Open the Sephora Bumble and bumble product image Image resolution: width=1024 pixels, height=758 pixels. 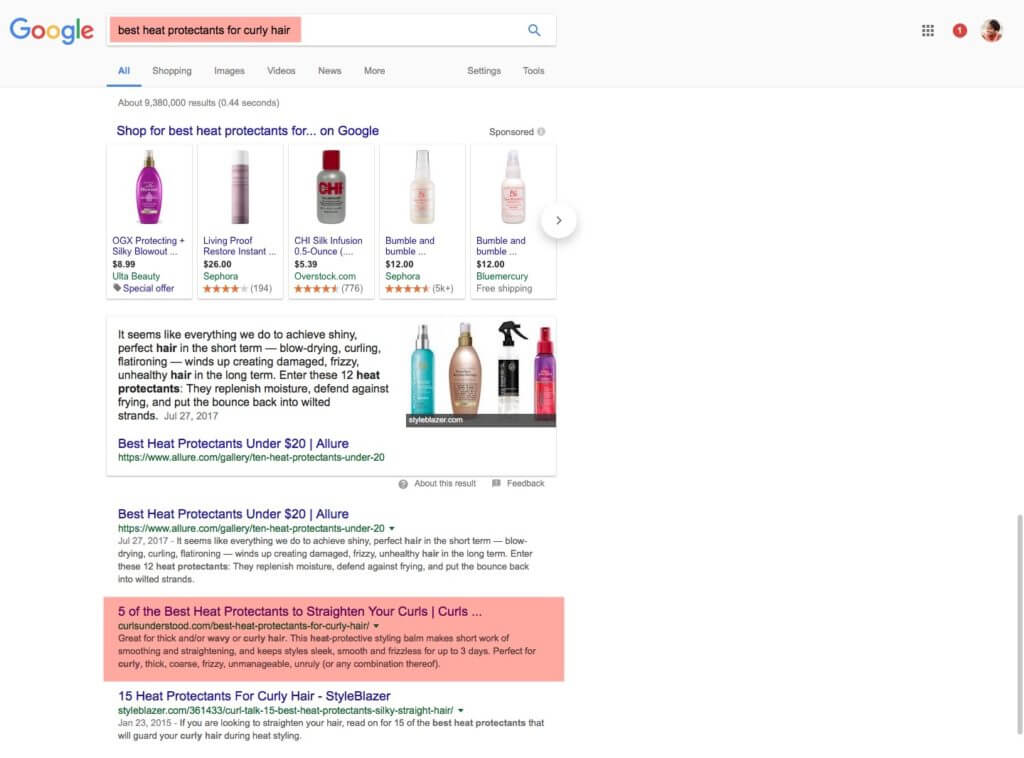tap(422, 187)
